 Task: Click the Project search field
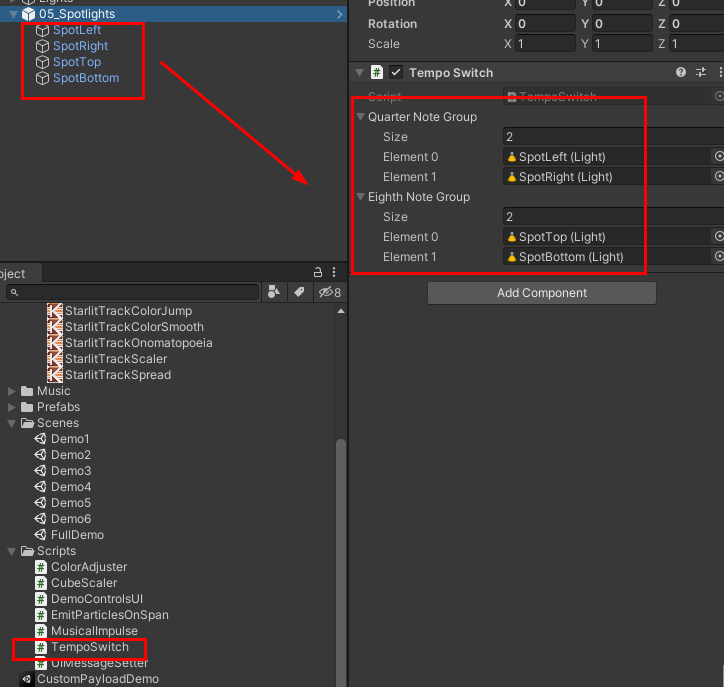coord(133,292)
